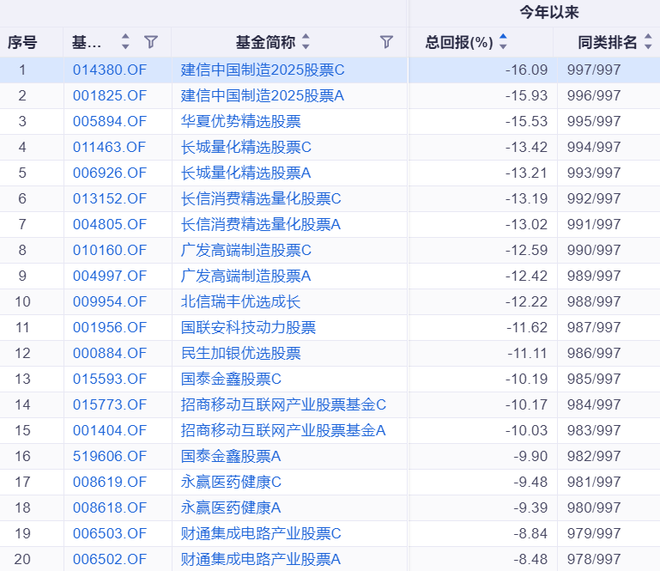
Task: Sort by 总回报(%) using its sort arrows
Action: click(x=503, y=42)
